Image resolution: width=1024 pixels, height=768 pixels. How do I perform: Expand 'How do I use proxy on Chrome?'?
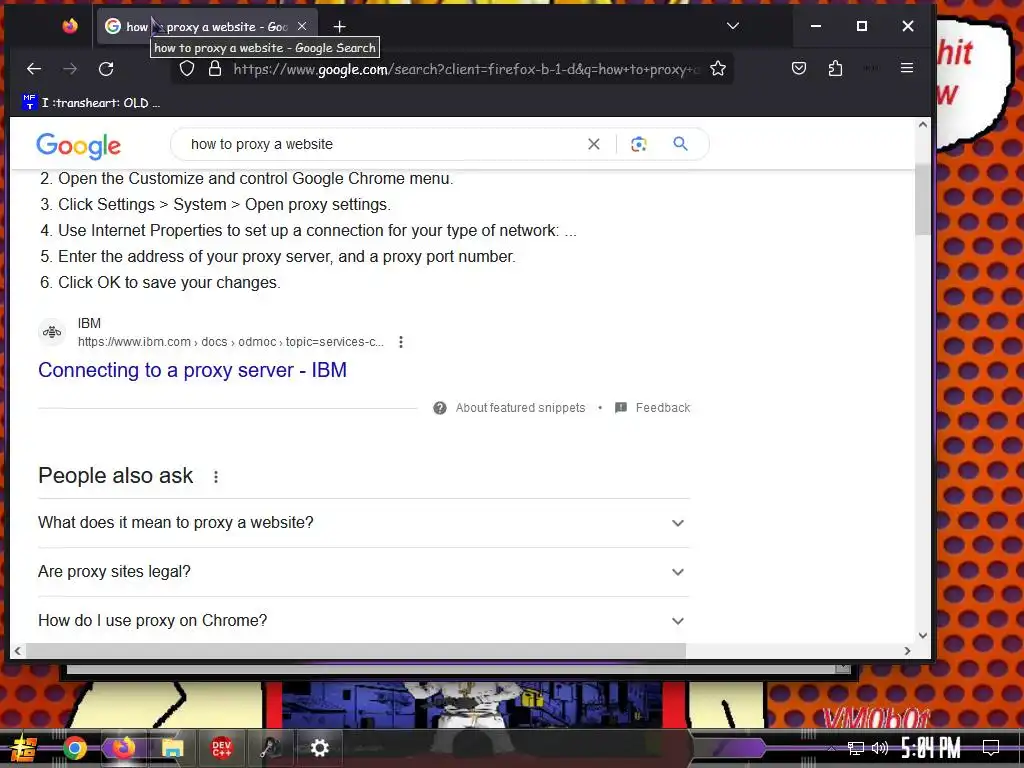coord(364,621)
